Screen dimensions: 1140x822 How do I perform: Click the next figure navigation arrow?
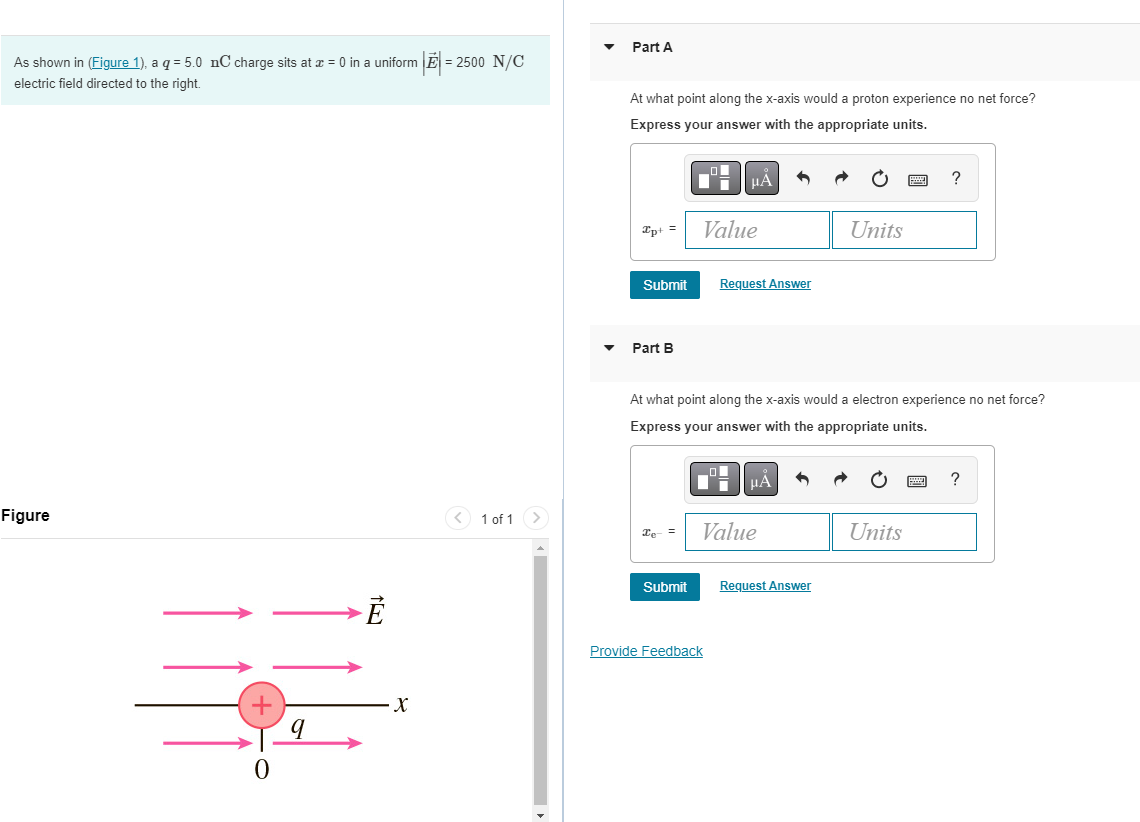[536, 518]
